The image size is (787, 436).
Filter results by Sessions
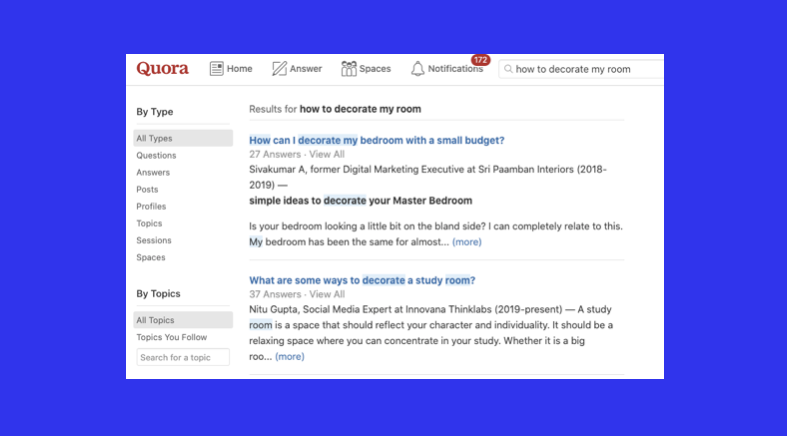(x=154, y=240)
